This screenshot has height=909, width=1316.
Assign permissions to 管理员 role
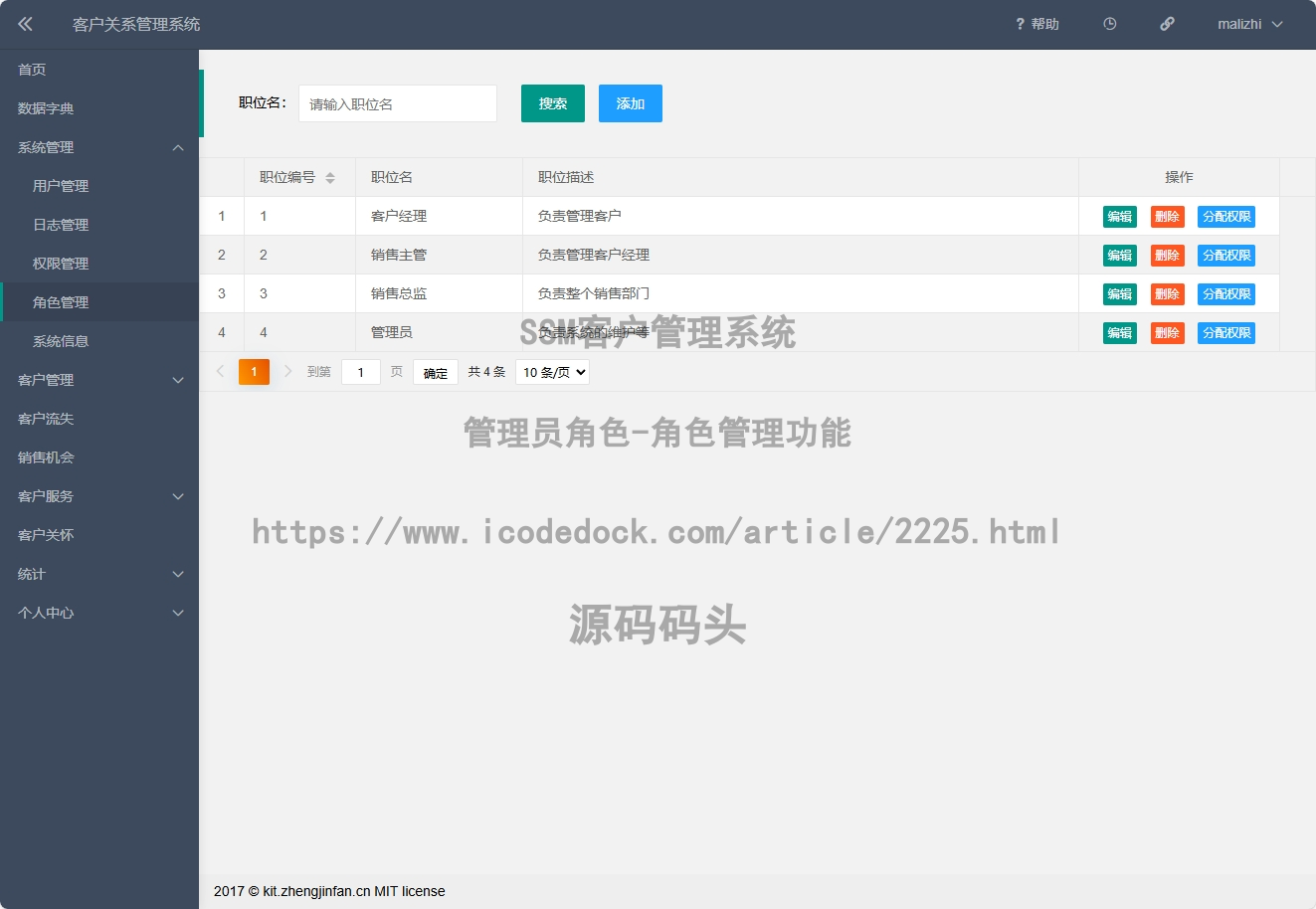click(x=1226, y=333)
